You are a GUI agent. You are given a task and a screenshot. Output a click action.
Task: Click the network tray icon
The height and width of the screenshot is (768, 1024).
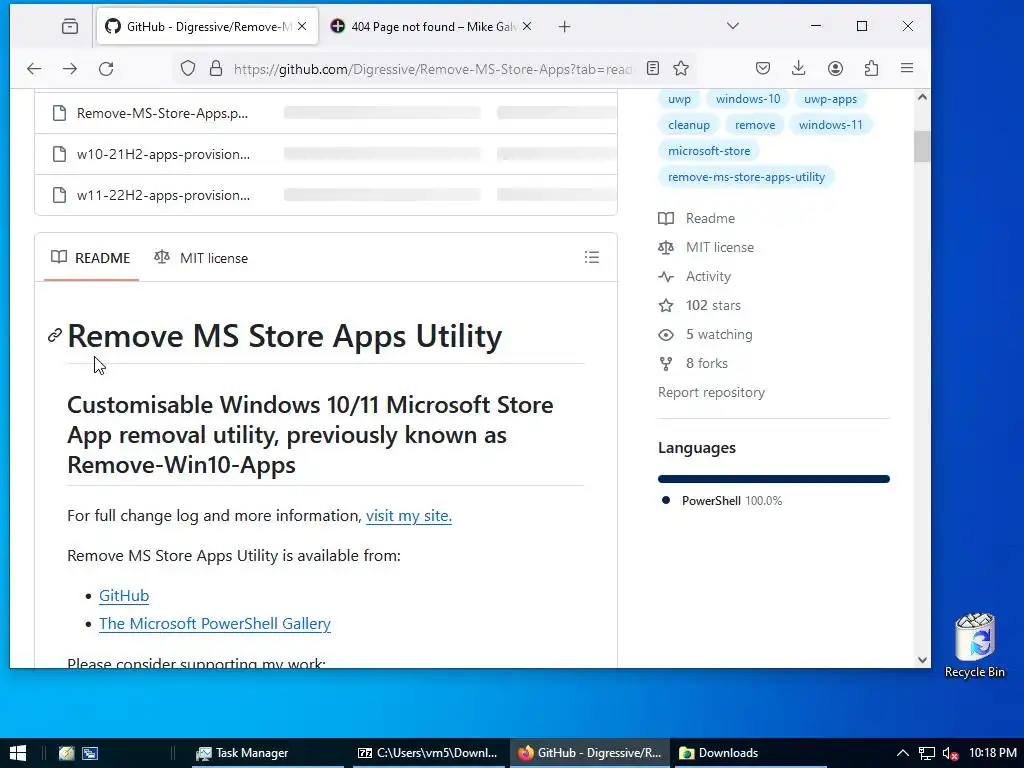927,754
